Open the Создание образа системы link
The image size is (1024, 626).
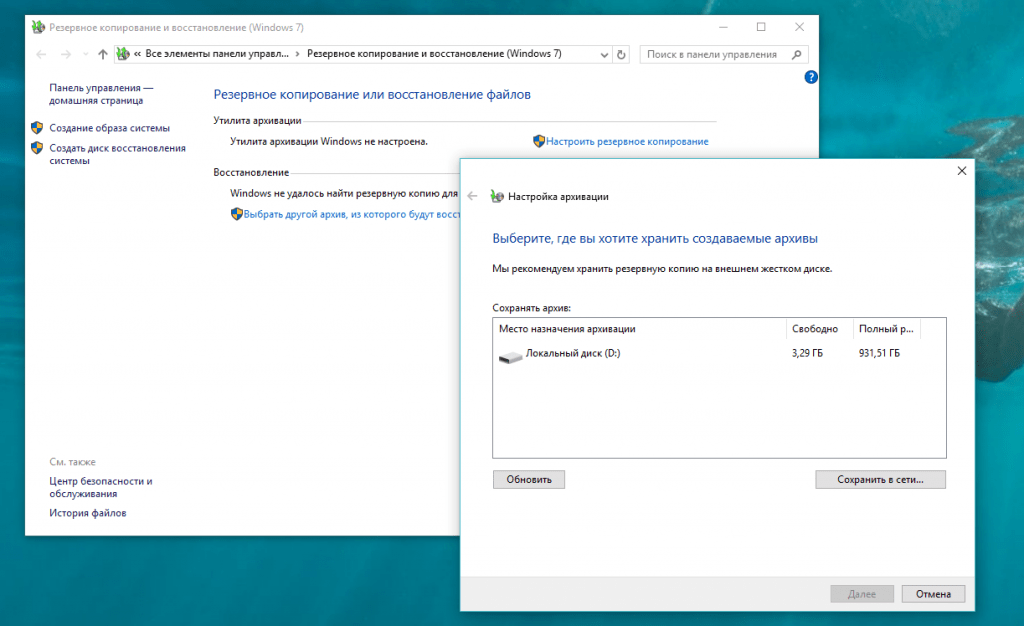(x=109, y=128)
